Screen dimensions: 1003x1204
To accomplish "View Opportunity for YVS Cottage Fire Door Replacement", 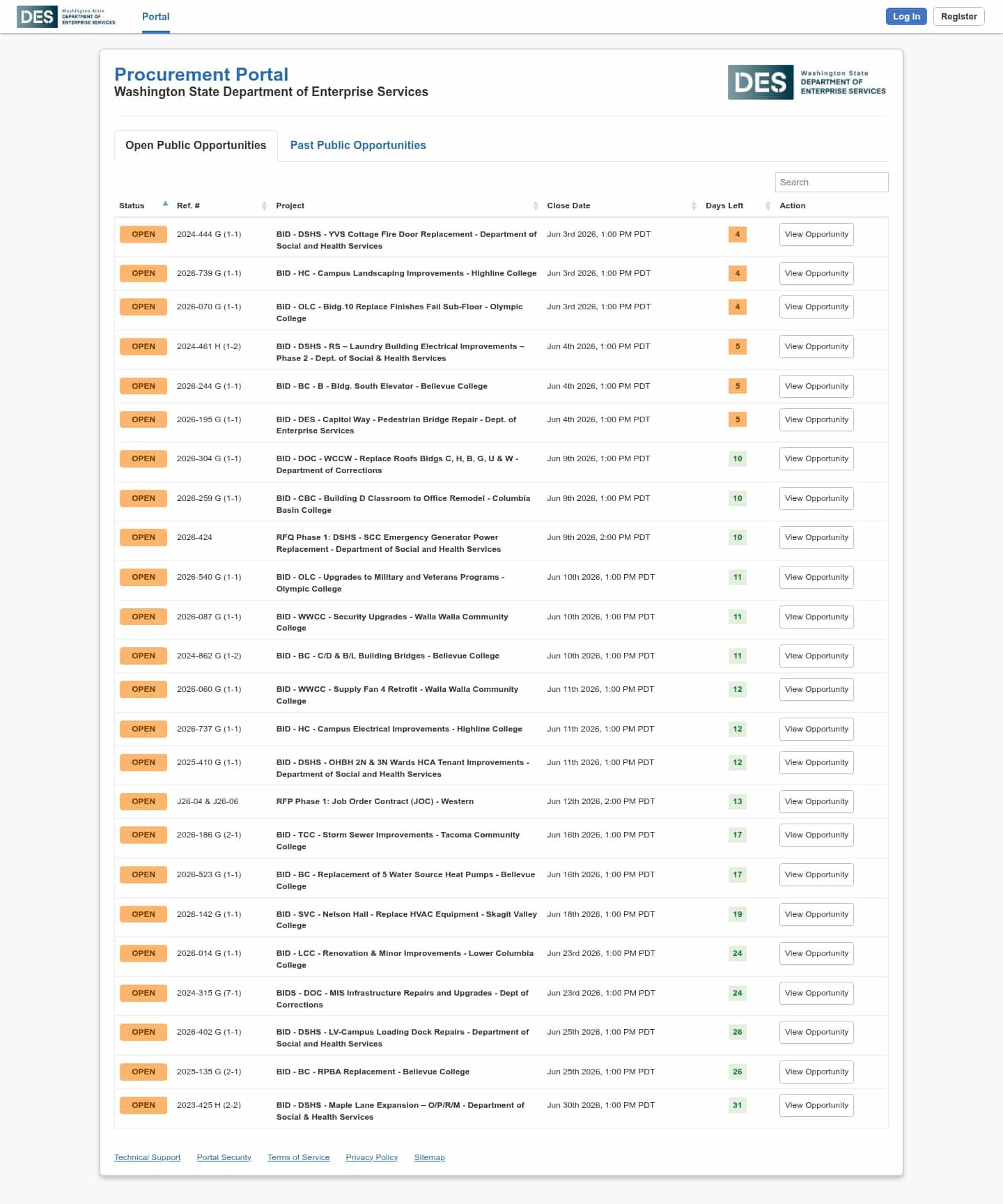I will (x=816, y=234).
